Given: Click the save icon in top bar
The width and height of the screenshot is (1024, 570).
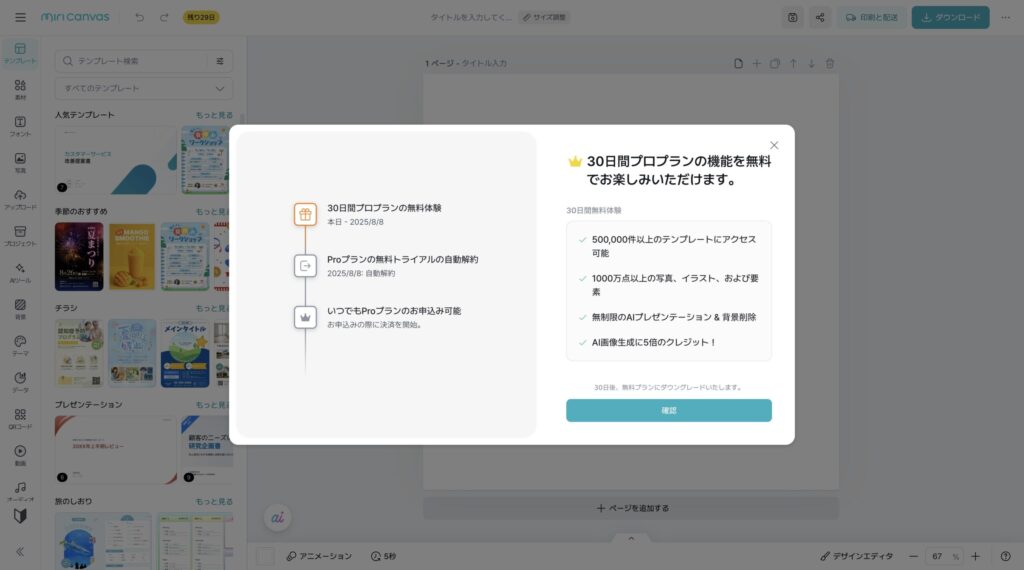Looking at the screenshot, I should (792, 18).
